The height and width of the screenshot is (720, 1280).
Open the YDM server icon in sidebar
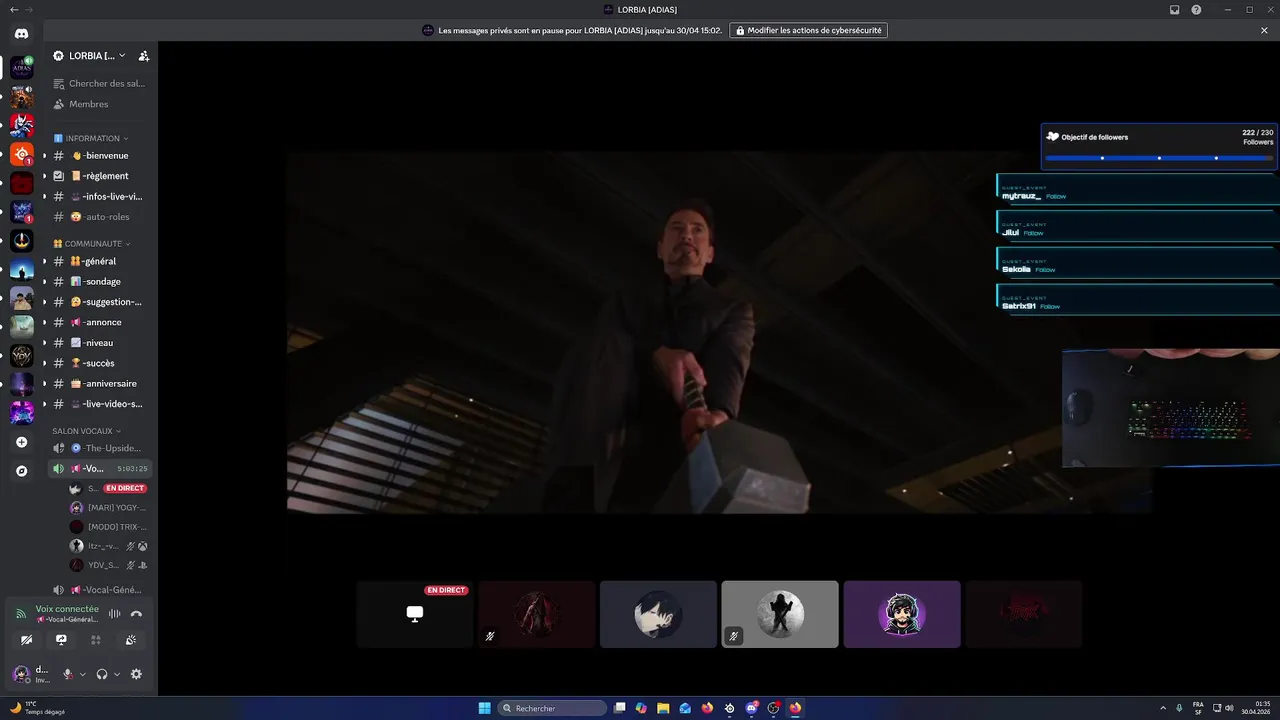pos(21,356)
